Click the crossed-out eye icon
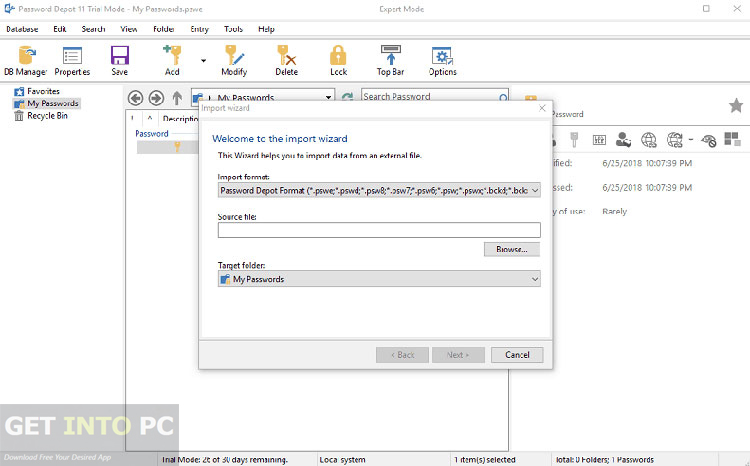The height and width of the screenshot is (466, 750). tap(708, 140)
